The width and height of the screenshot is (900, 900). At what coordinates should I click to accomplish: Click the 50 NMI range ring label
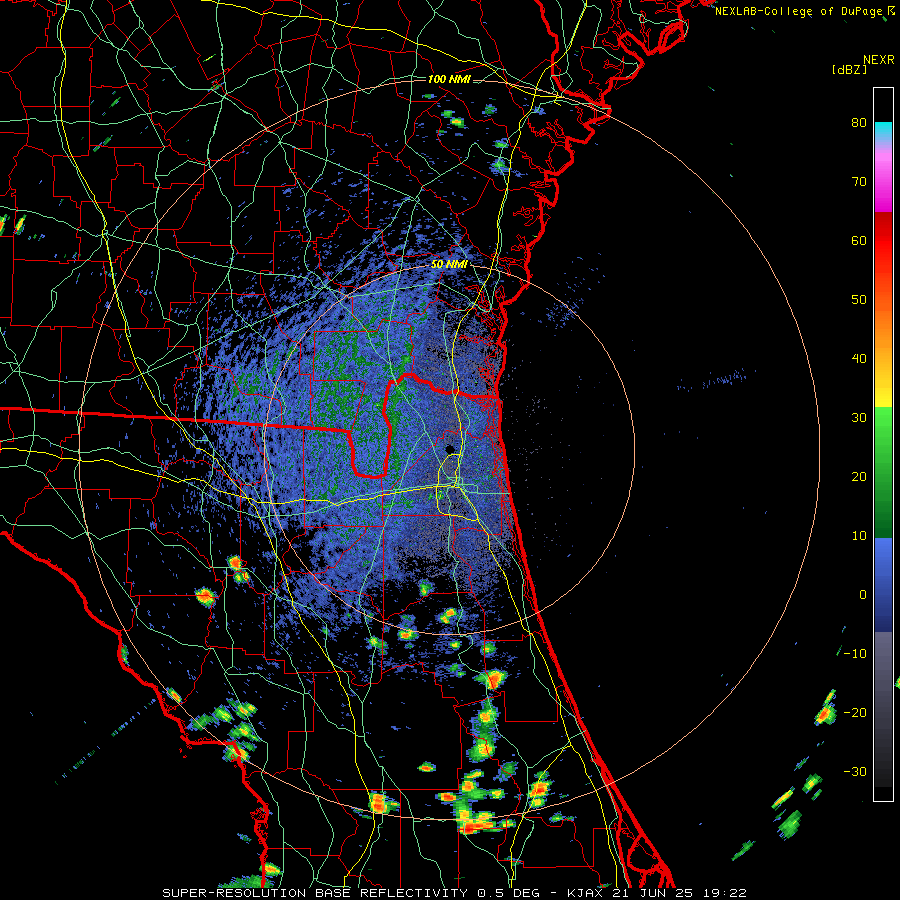(449, 264)
